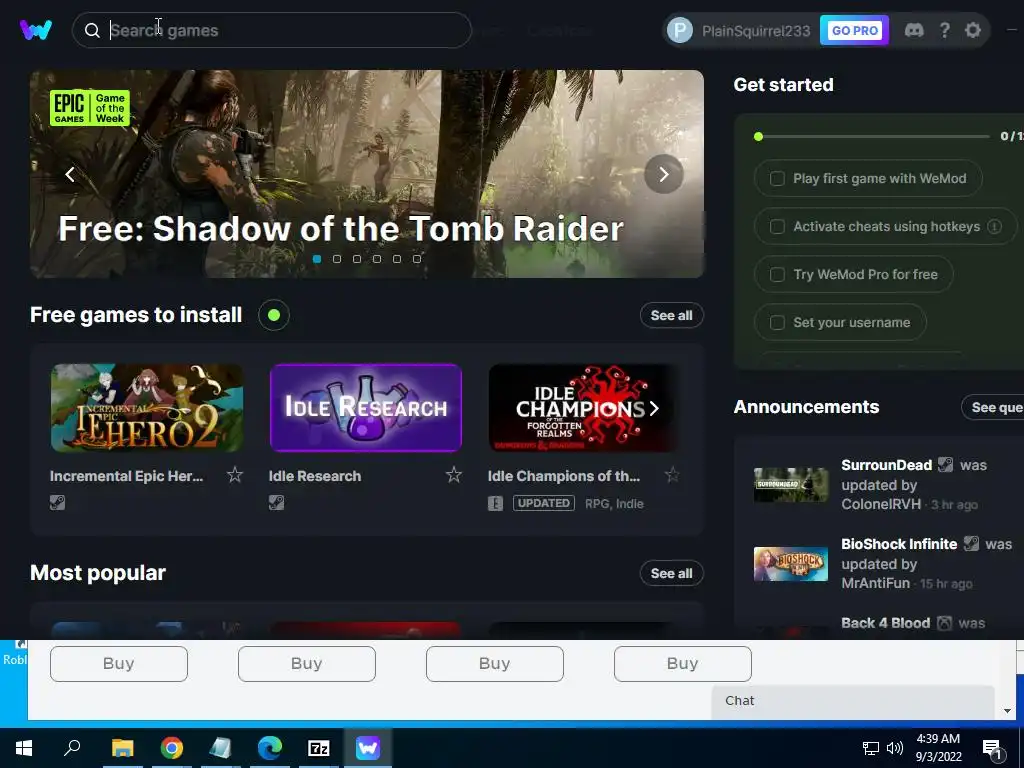Open Incremental Epic Hero 2 thumbnail

click(x=147, y=408)
